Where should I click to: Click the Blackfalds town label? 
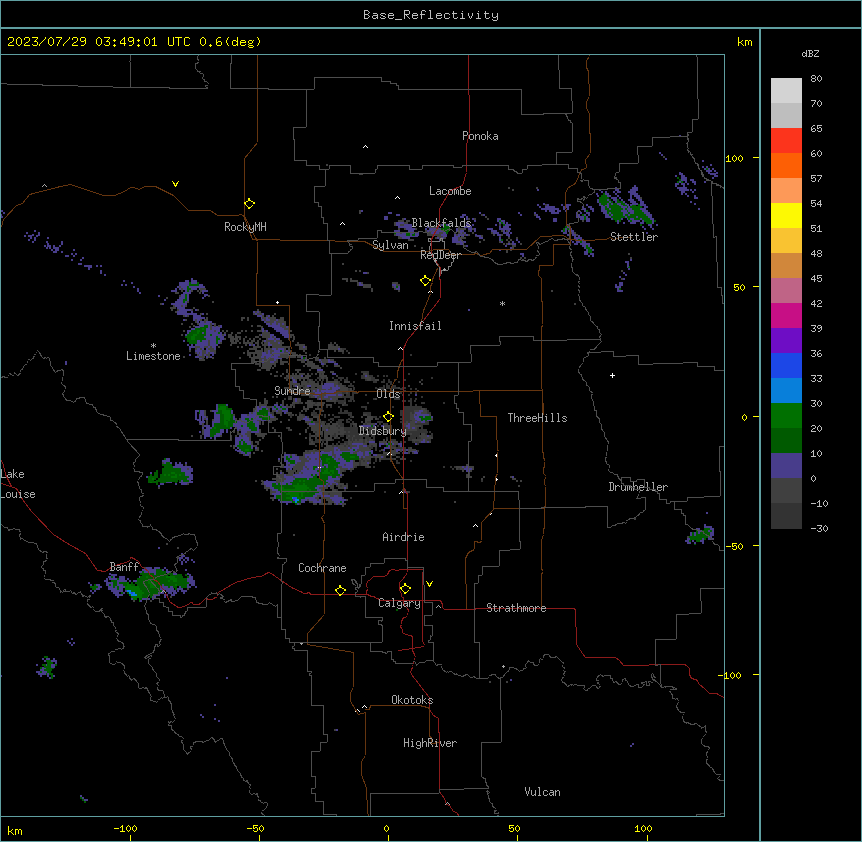pos(441,223)
